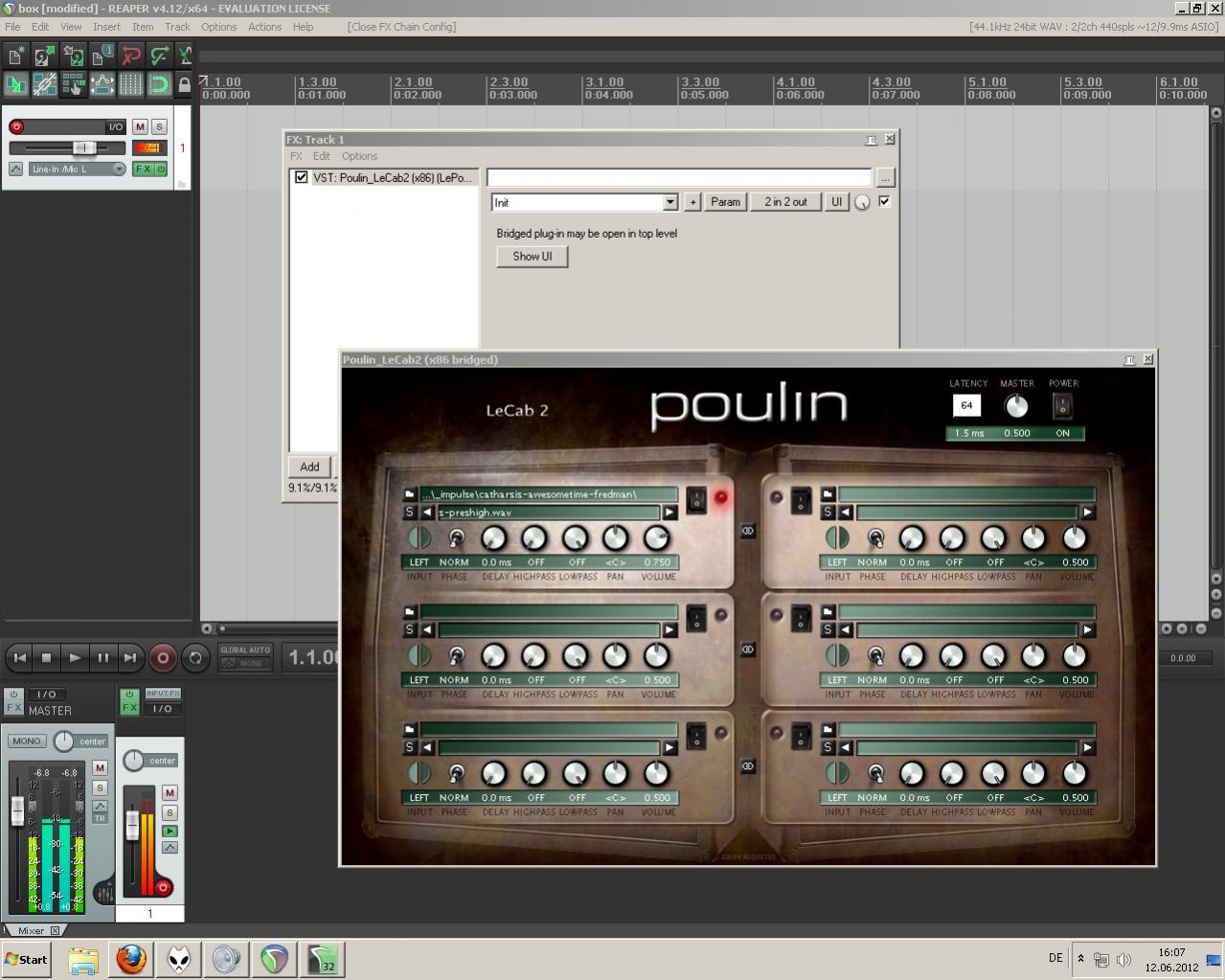
Task: Open Windows Explorer folder on taskbar
Action: pyautogui.click(x=83, y=959)
